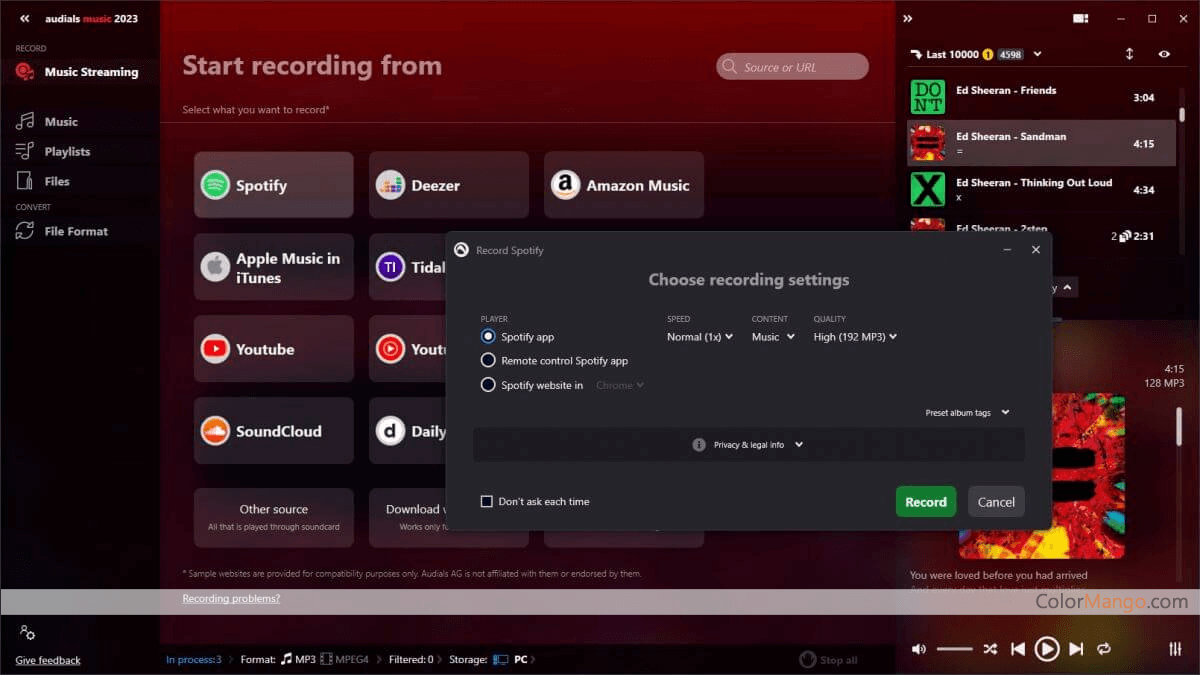Choose the Deezer source tile

coord(448,185)
